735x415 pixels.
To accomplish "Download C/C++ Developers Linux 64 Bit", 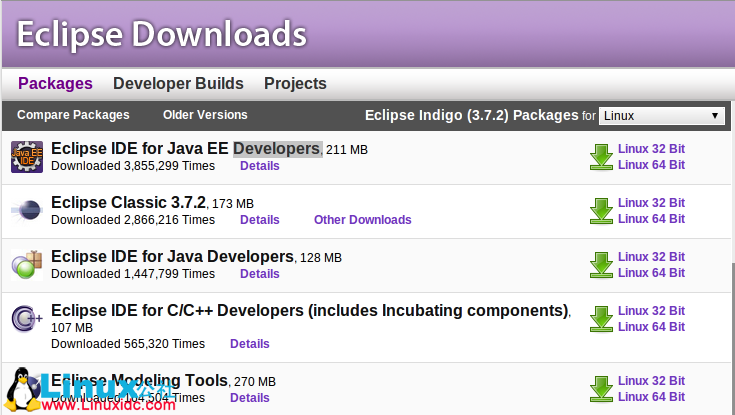I will 651,326.
